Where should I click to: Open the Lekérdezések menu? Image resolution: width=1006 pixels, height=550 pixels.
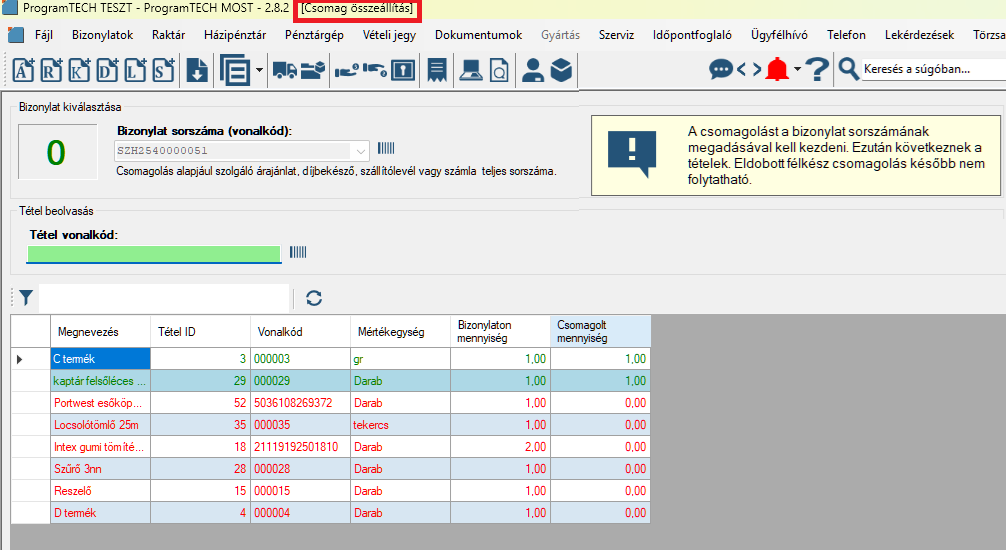tap(919, 35)
